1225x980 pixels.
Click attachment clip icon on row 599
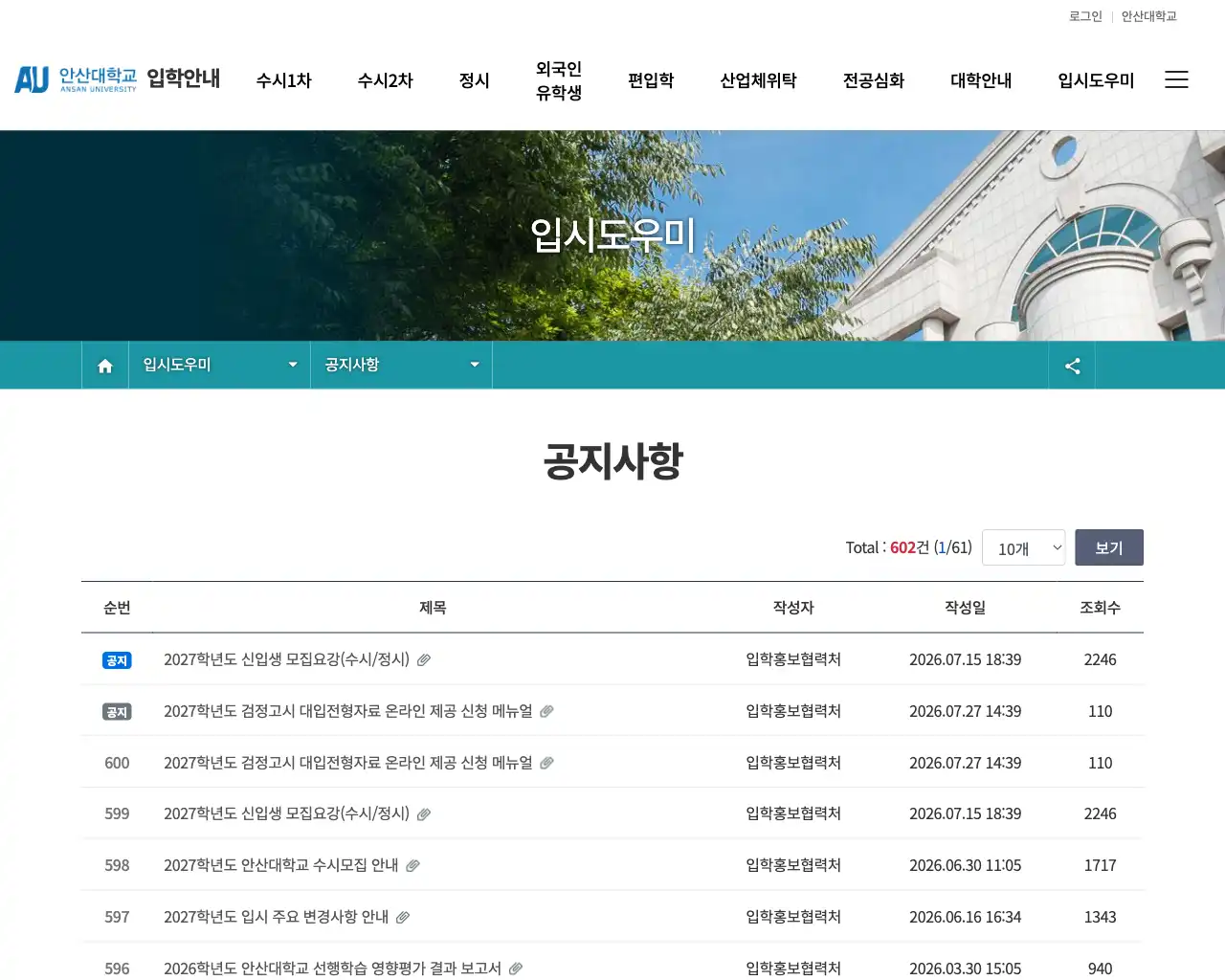[x=424, y=813]
